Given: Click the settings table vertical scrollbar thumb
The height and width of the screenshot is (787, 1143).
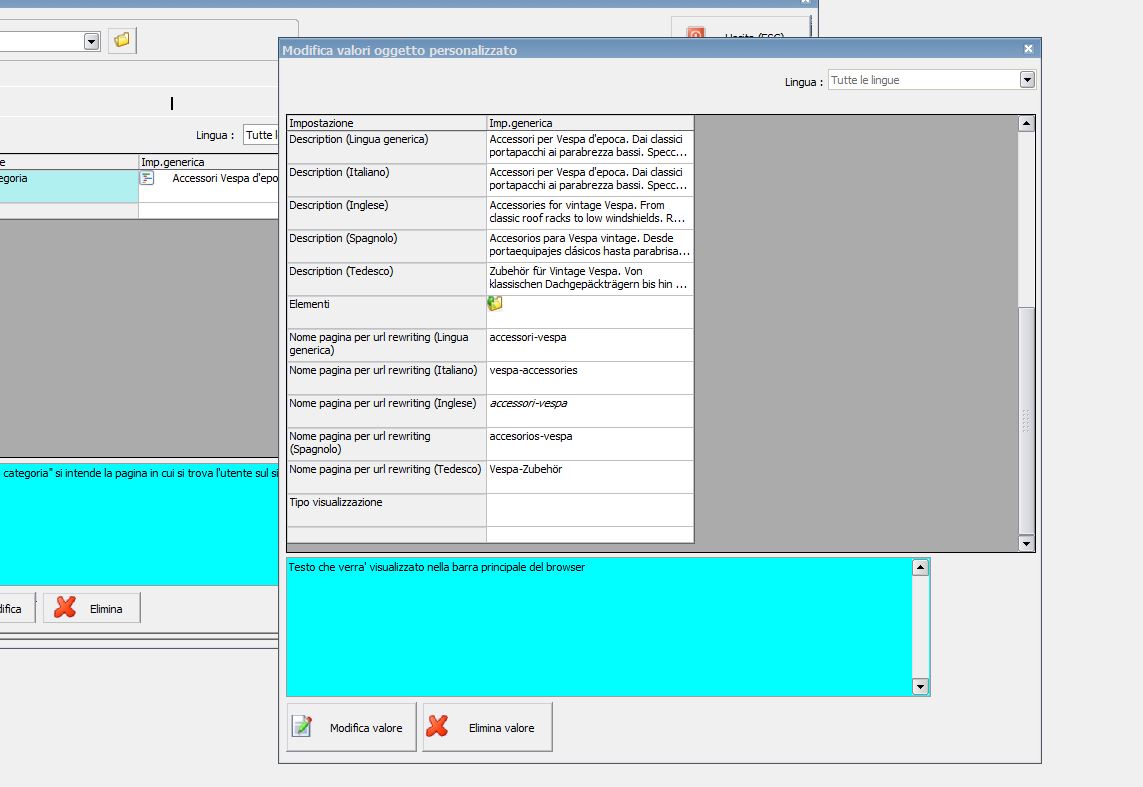Looking at the screenshot, I should pyautogui.click(x=1026, y=420).
